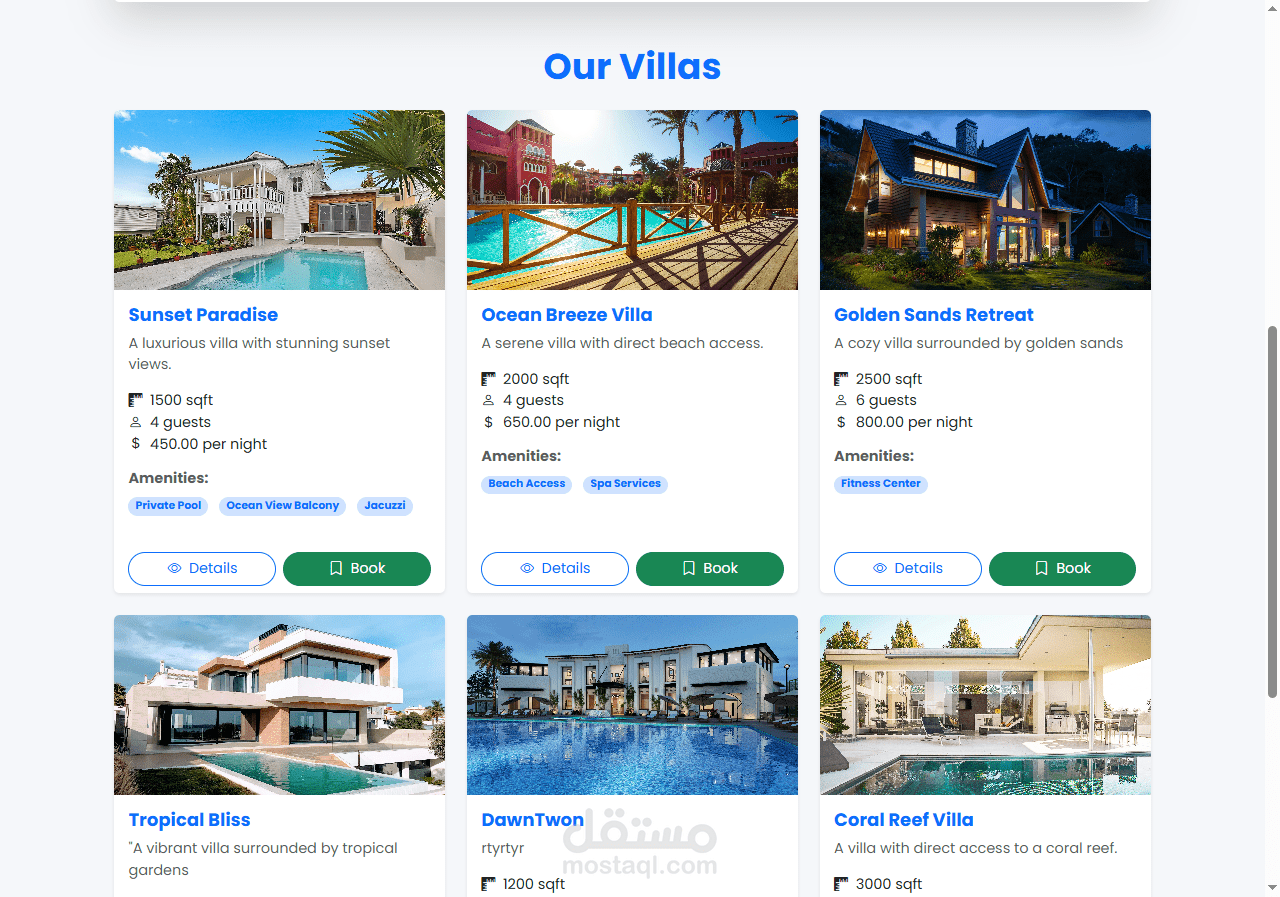The width and height of the screenshot is (1280, 897).
Task: View Details of Ocean Breeze Villa
Action: pos(555,568)
